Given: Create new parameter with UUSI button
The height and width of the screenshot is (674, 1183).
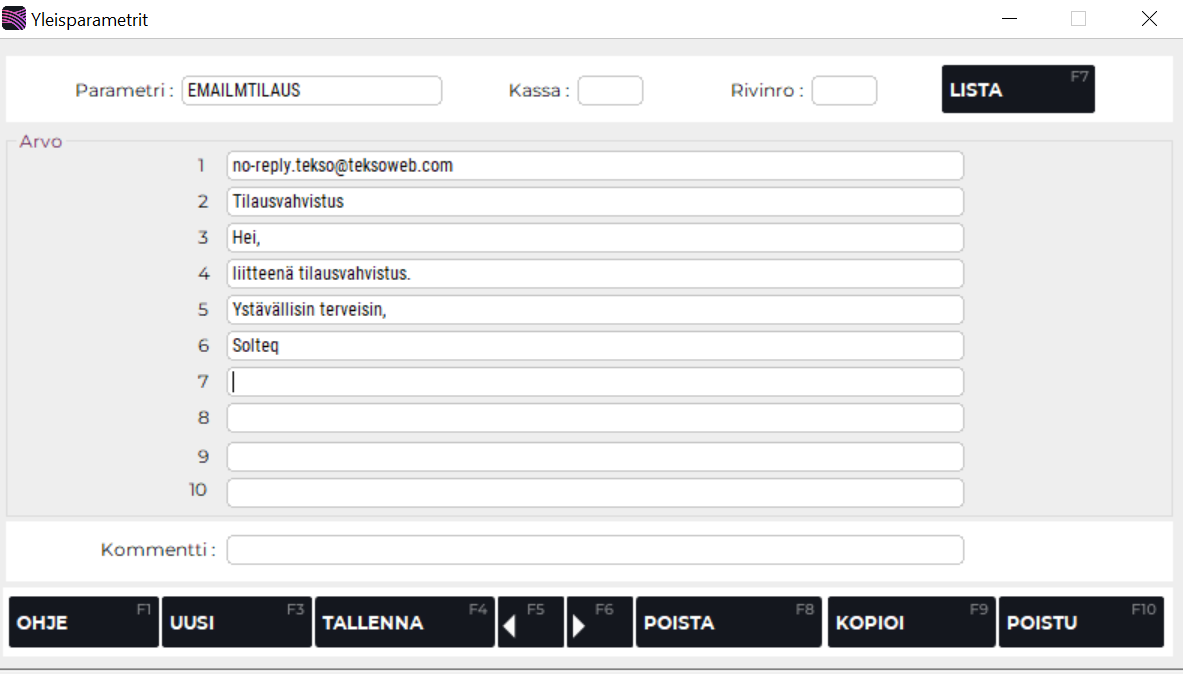Looking at the screenshot, I should 236,622.
